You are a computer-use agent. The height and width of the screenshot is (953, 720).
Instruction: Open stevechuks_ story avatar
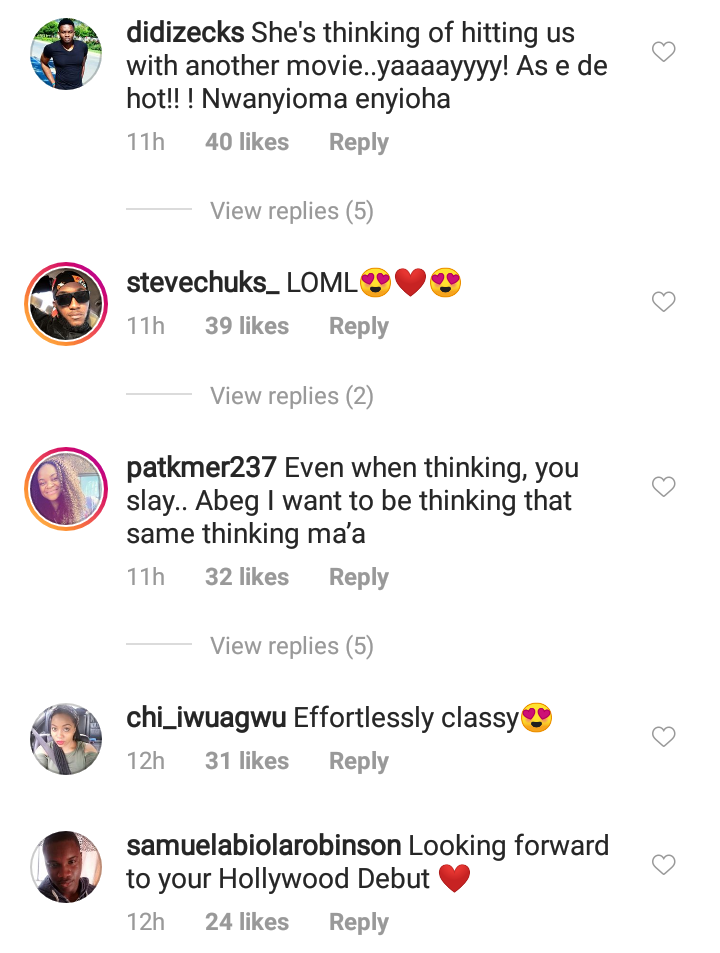67,301
